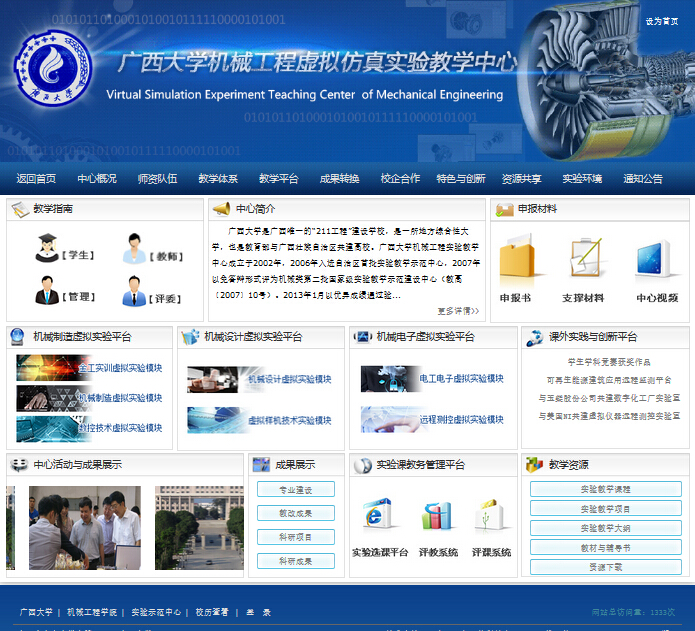The height and width of the screenshot is (631, 695).
Task: Click the 评课系统 icon
Action: (491, 516)
